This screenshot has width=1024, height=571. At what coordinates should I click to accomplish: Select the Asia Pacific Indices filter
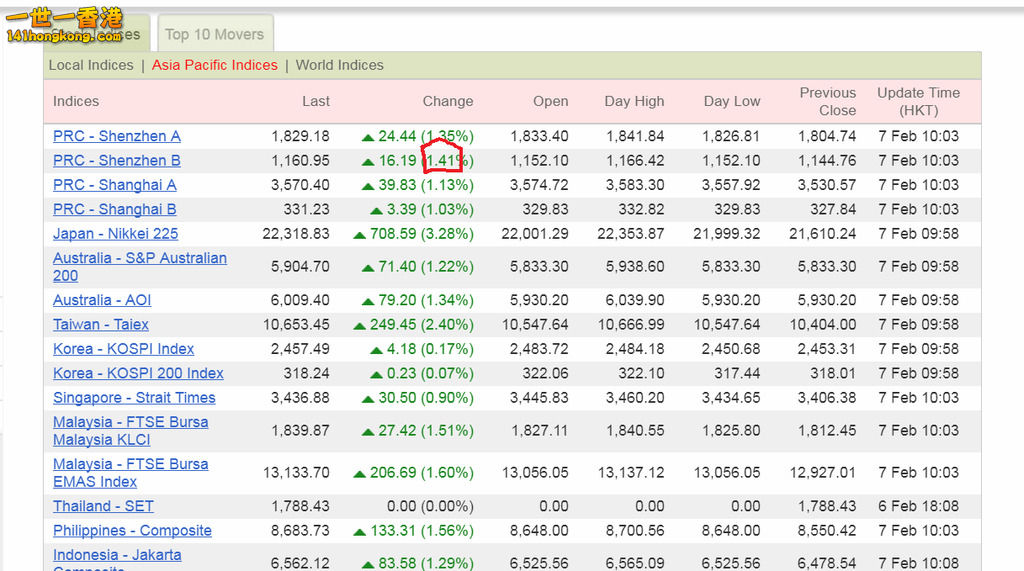click(x=215, y=65)
